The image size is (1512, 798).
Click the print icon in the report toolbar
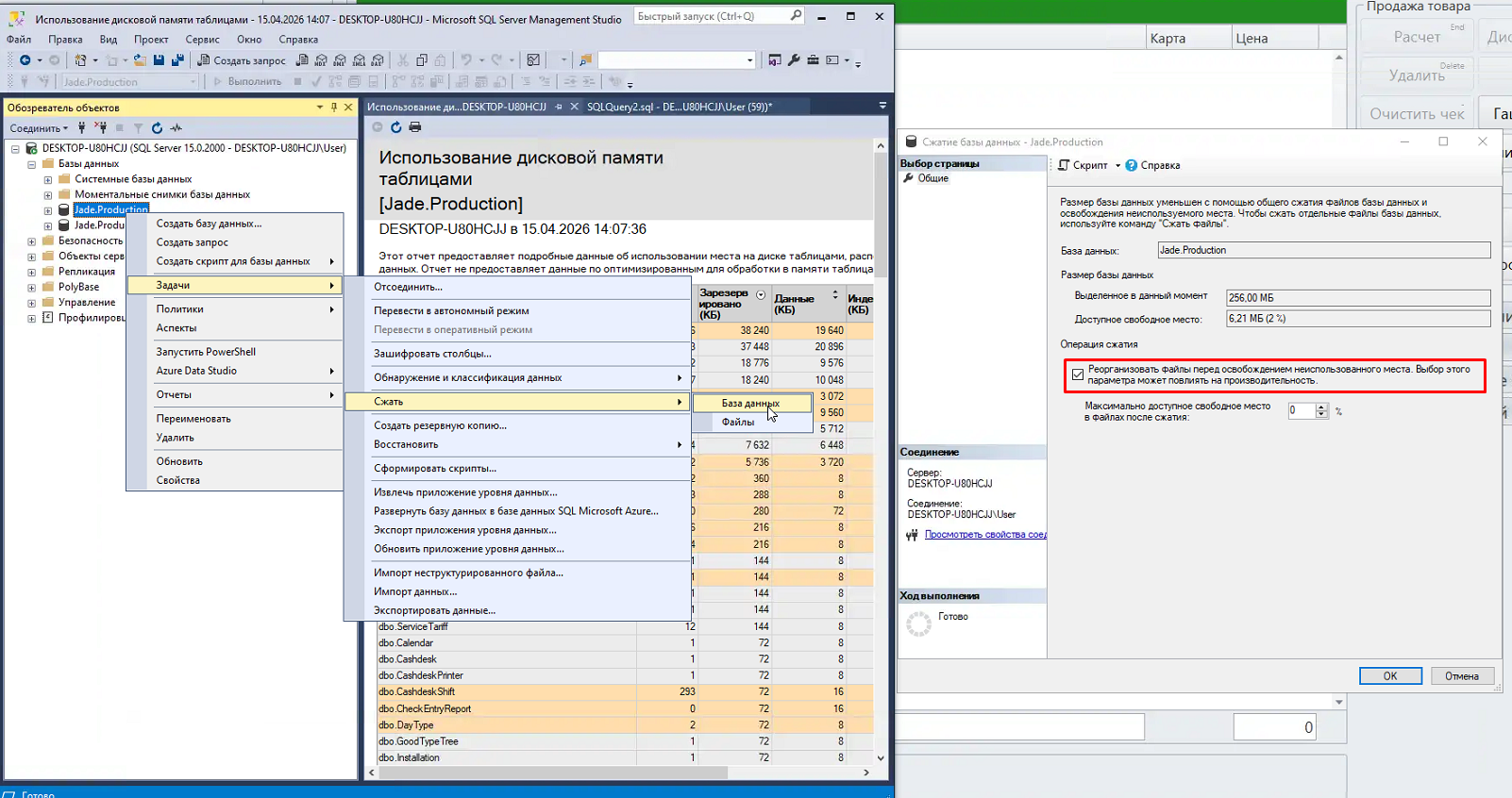tap(415, 127)
